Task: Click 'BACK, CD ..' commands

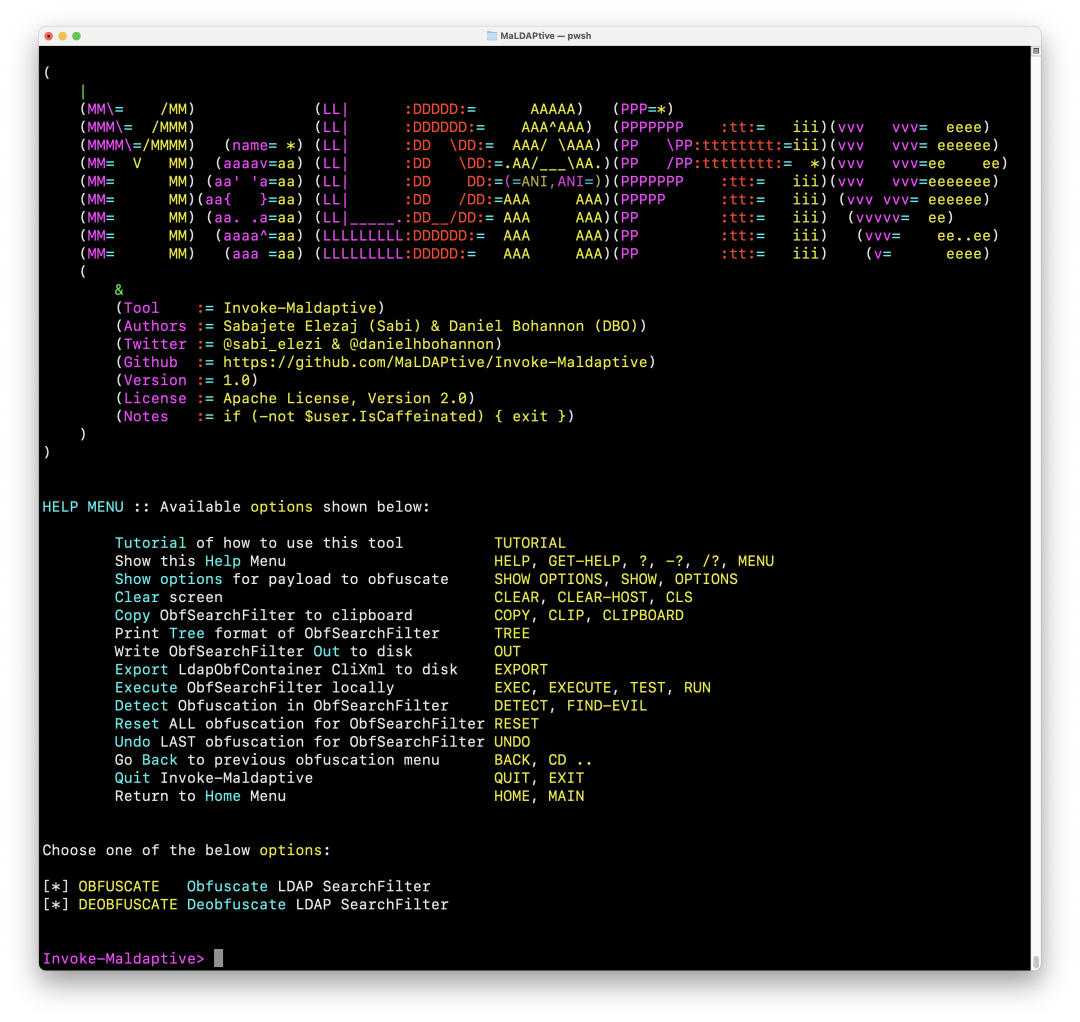Action: pos(543,760)
